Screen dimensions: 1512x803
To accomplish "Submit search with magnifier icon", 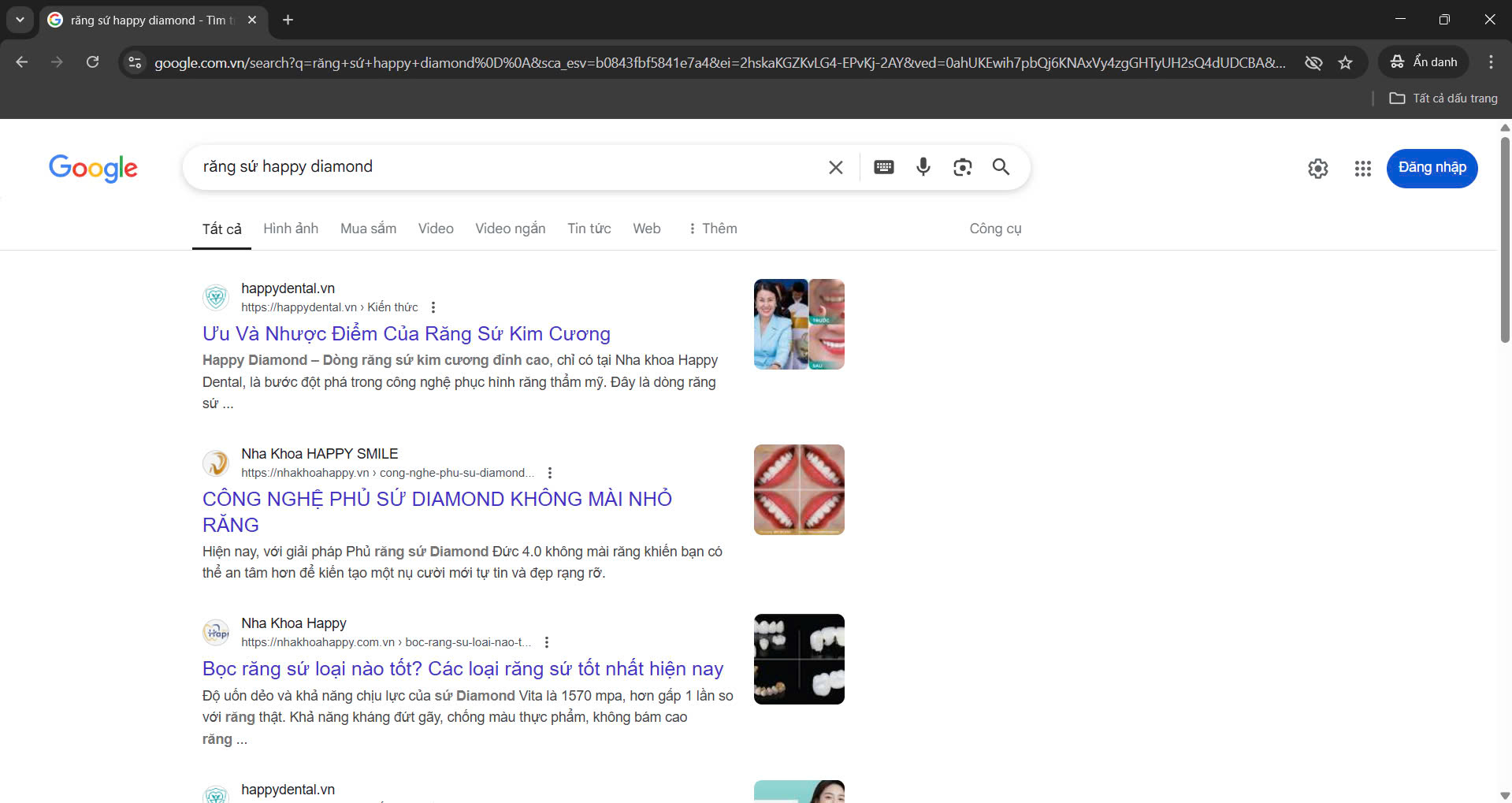I will (x=1001, y=167).
